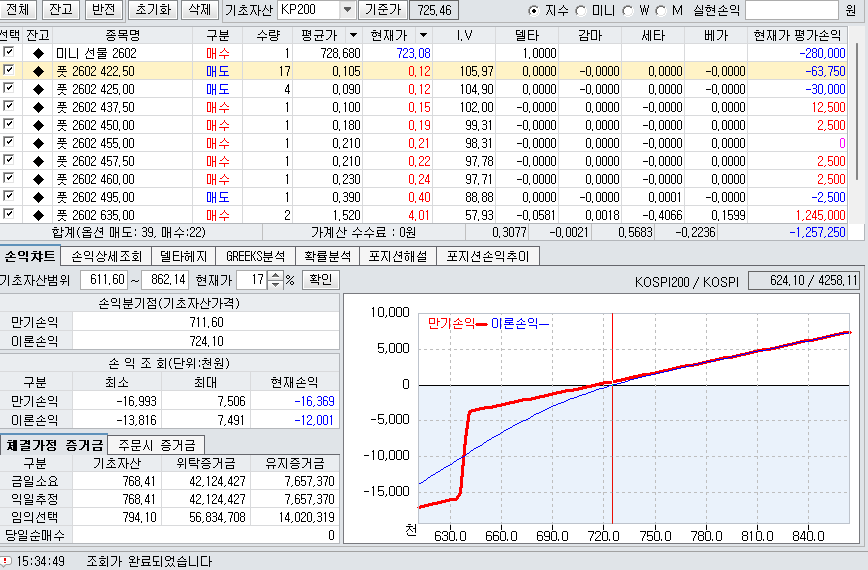The width and height of the screenshot is (868, 570).
Task: Click the 기준가 button
Action: pyautogui.click(x=383, y=9)
